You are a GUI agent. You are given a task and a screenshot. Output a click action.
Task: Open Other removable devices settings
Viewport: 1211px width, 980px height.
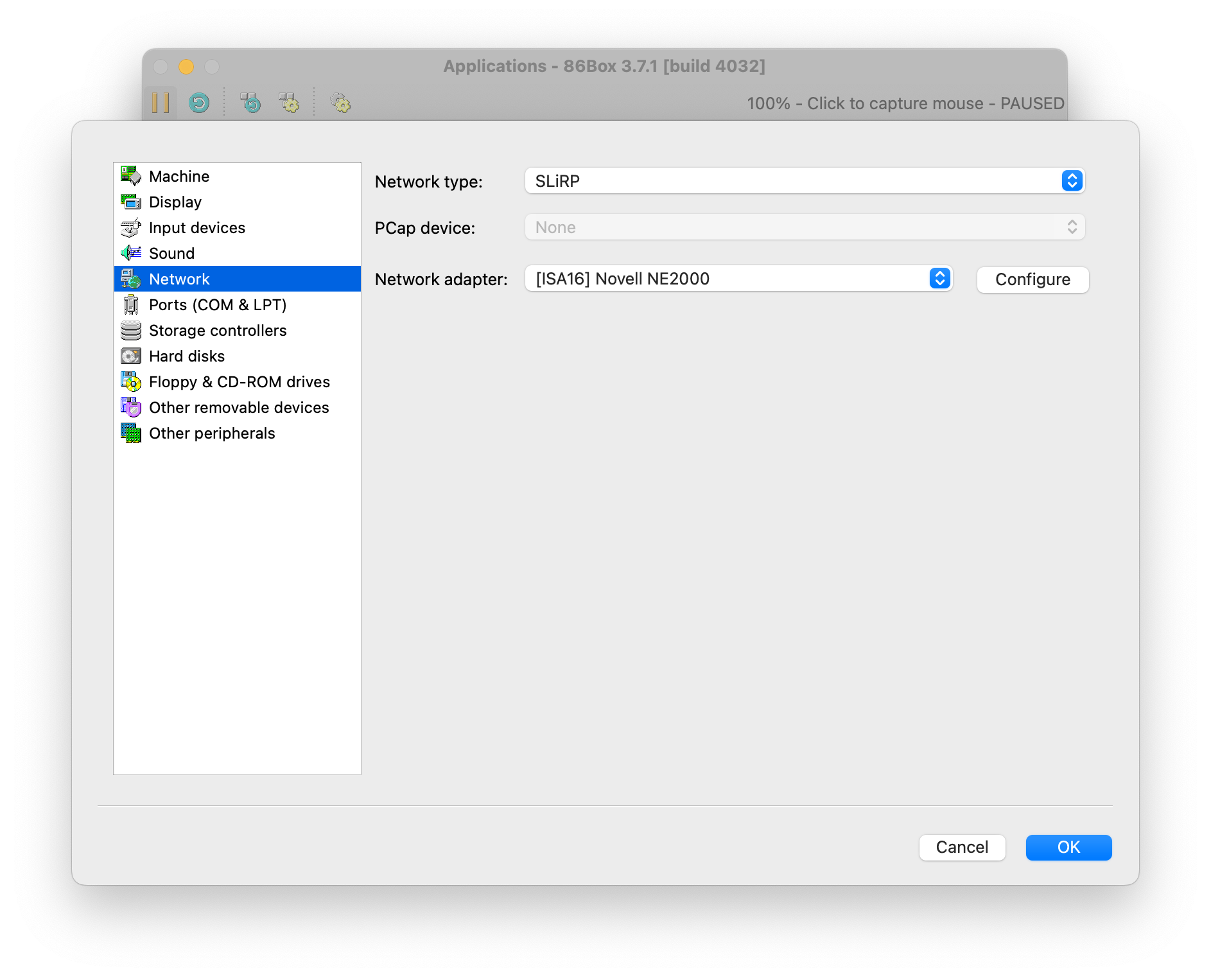(237, 407)
